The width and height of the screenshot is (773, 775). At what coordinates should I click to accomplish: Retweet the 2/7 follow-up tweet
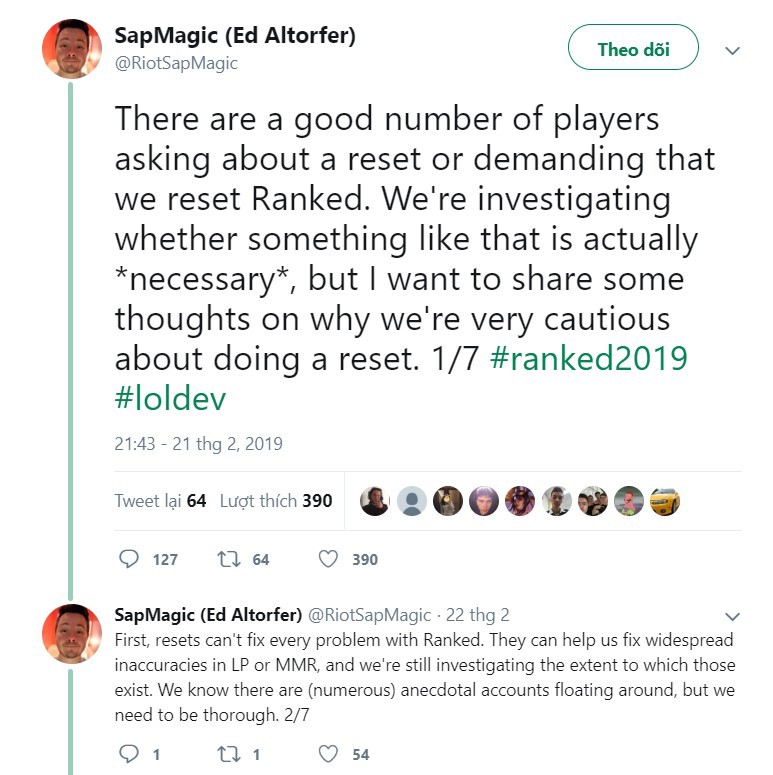(229, 754)
